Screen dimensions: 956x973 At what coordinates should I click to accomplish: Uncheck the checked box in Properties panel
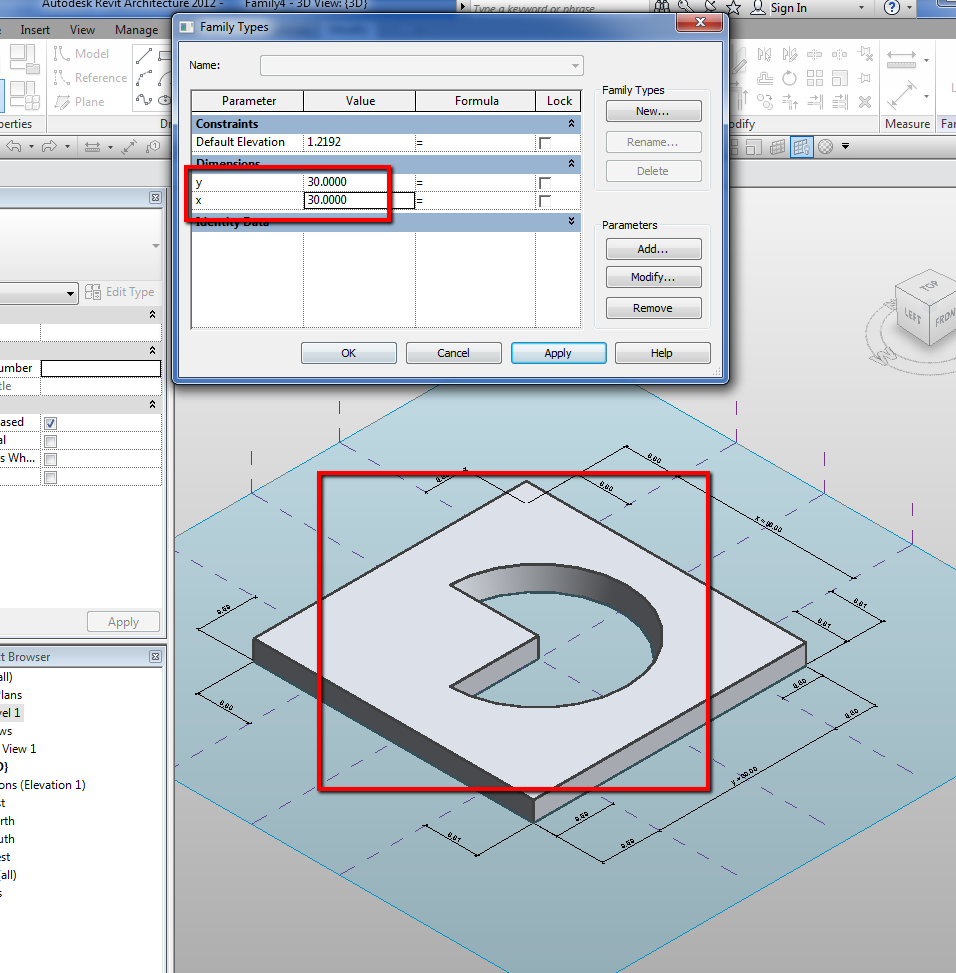[x=50, y=423]
